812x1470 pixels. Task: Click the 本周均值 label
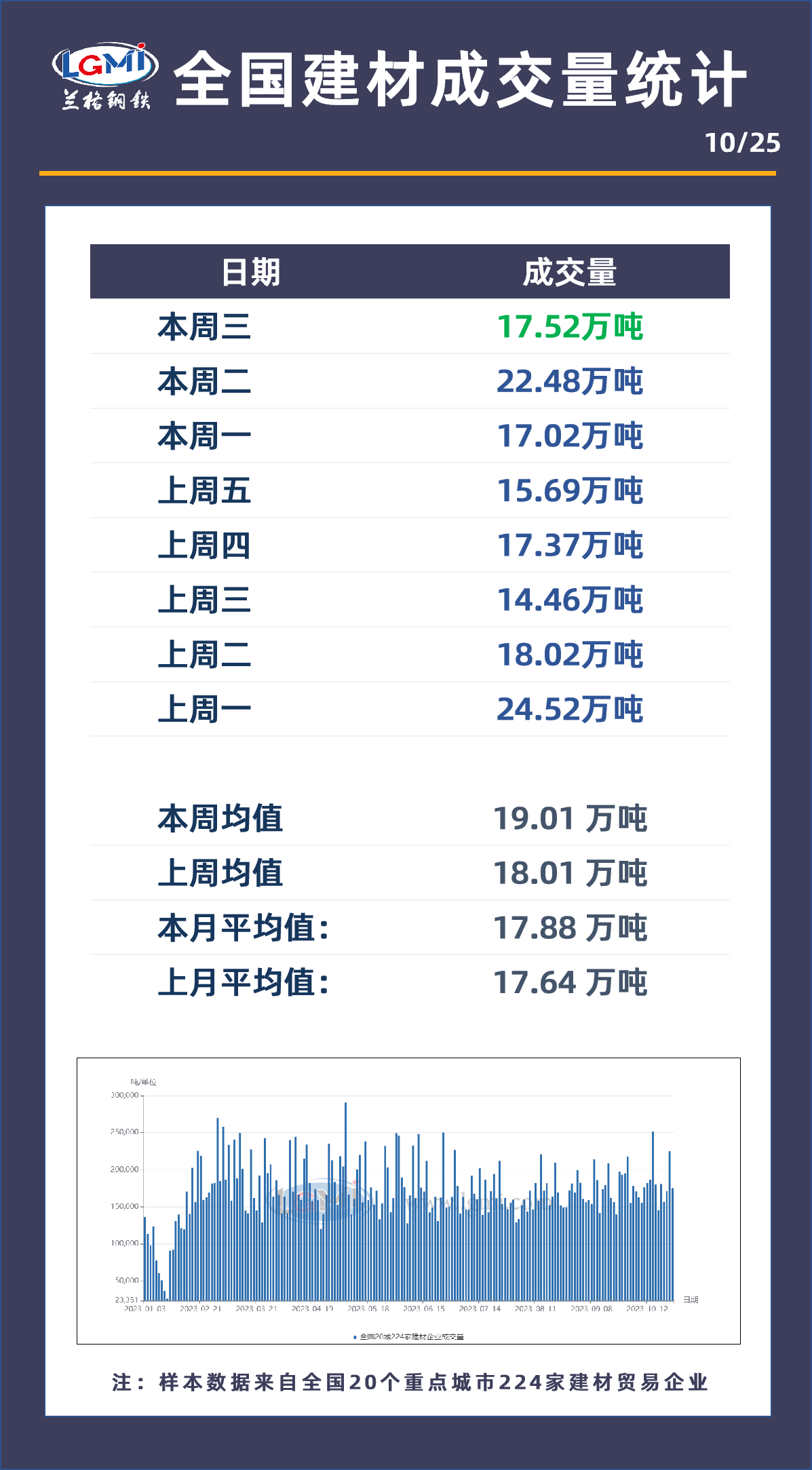click(220, 819)
